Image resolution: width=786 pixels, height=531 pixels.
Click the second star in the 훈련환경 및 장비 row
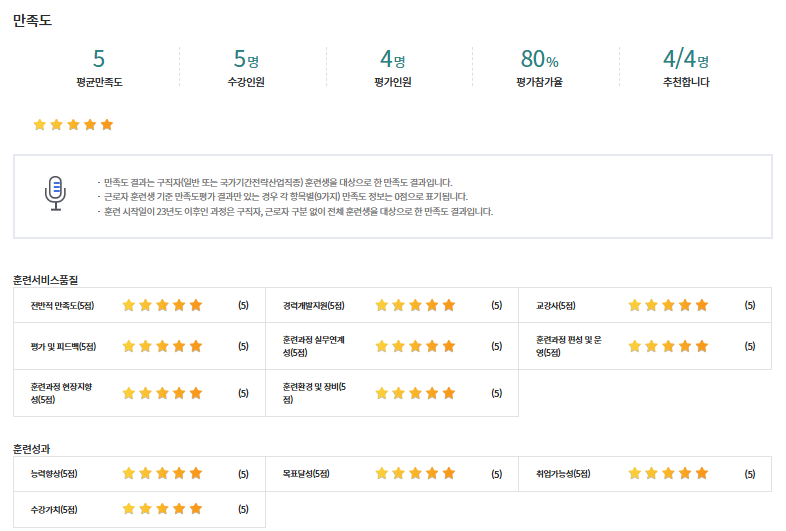coord(399,393)
